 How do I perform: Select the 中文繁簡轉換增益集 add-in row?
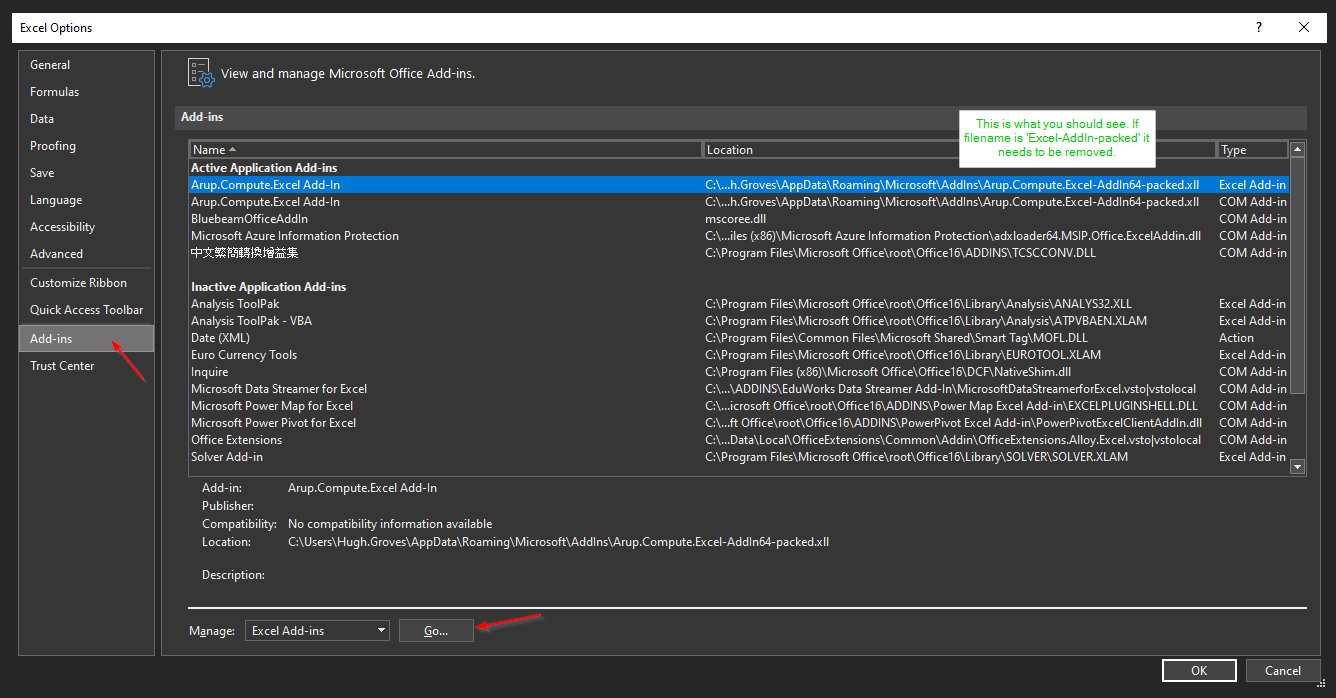coord(739,253)
